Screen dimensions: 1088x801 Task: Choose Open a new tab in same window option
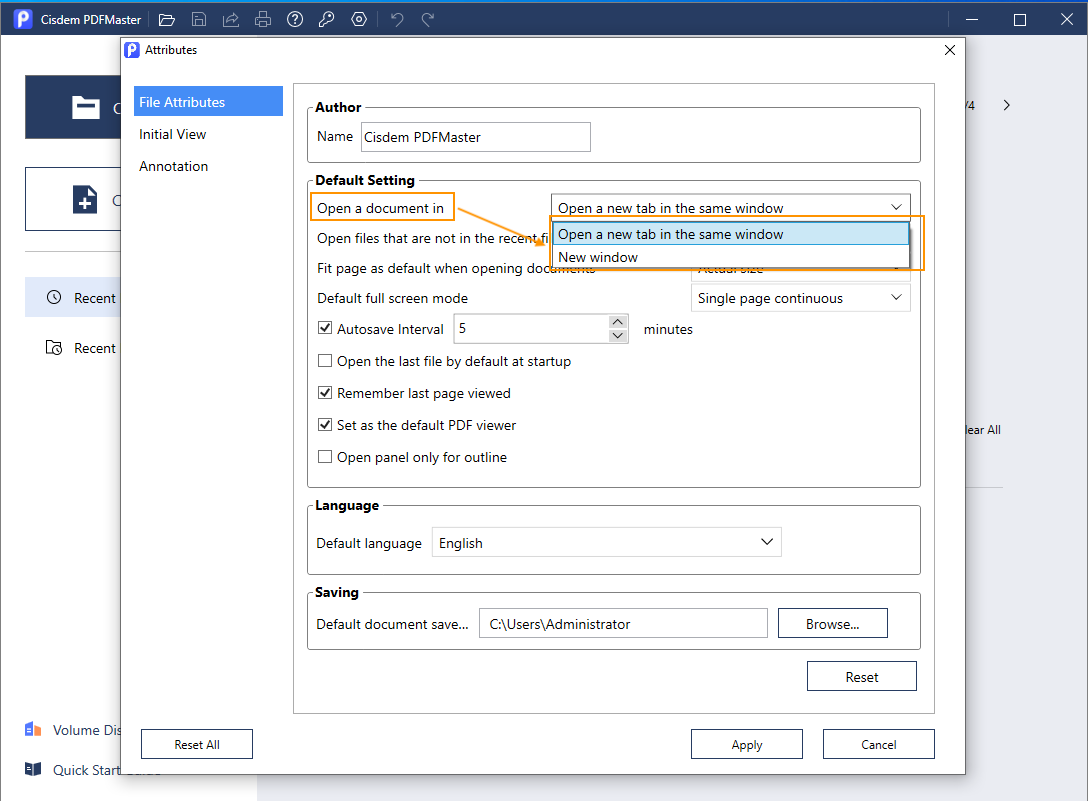[731, 235]
